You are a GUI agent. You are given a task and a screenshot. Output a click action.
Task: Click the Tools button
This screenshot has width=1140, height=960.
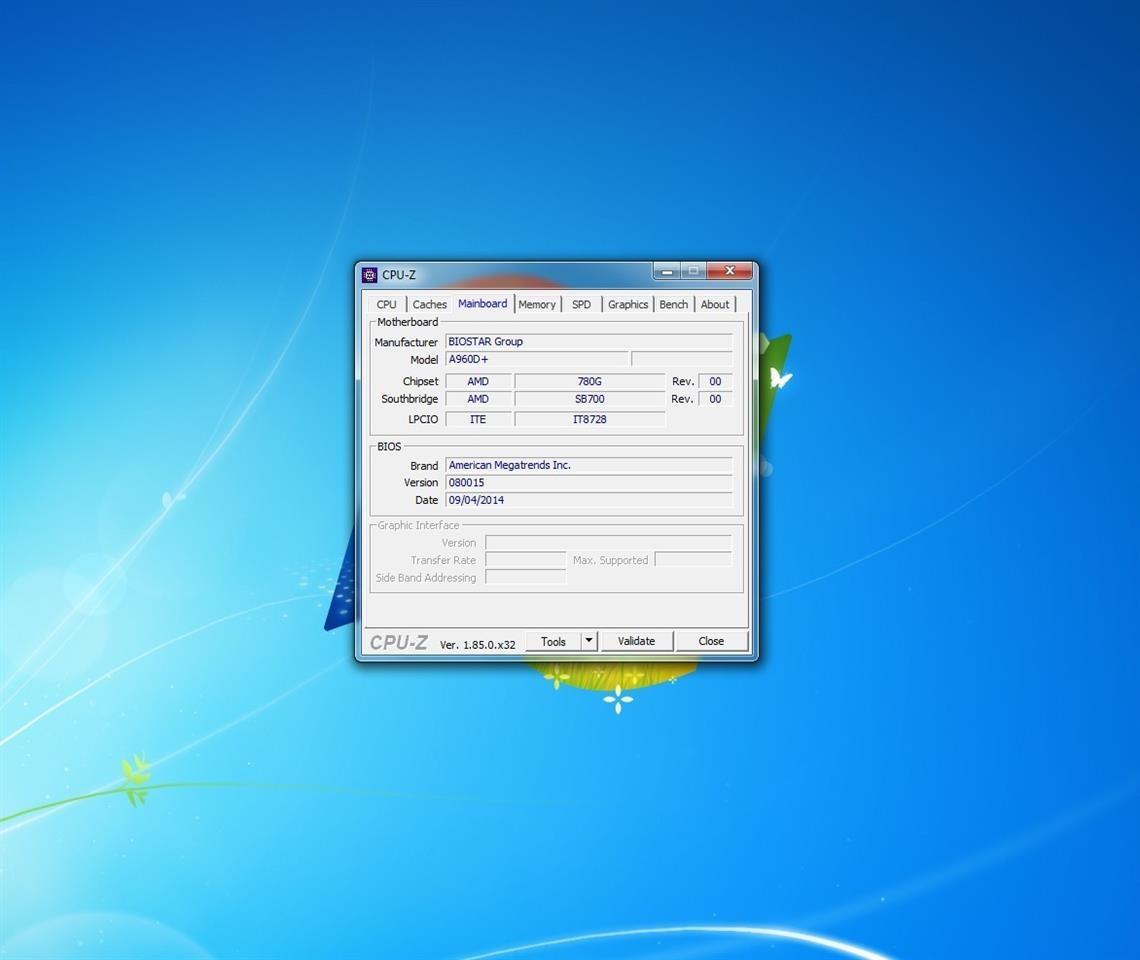tap(553, 641)
